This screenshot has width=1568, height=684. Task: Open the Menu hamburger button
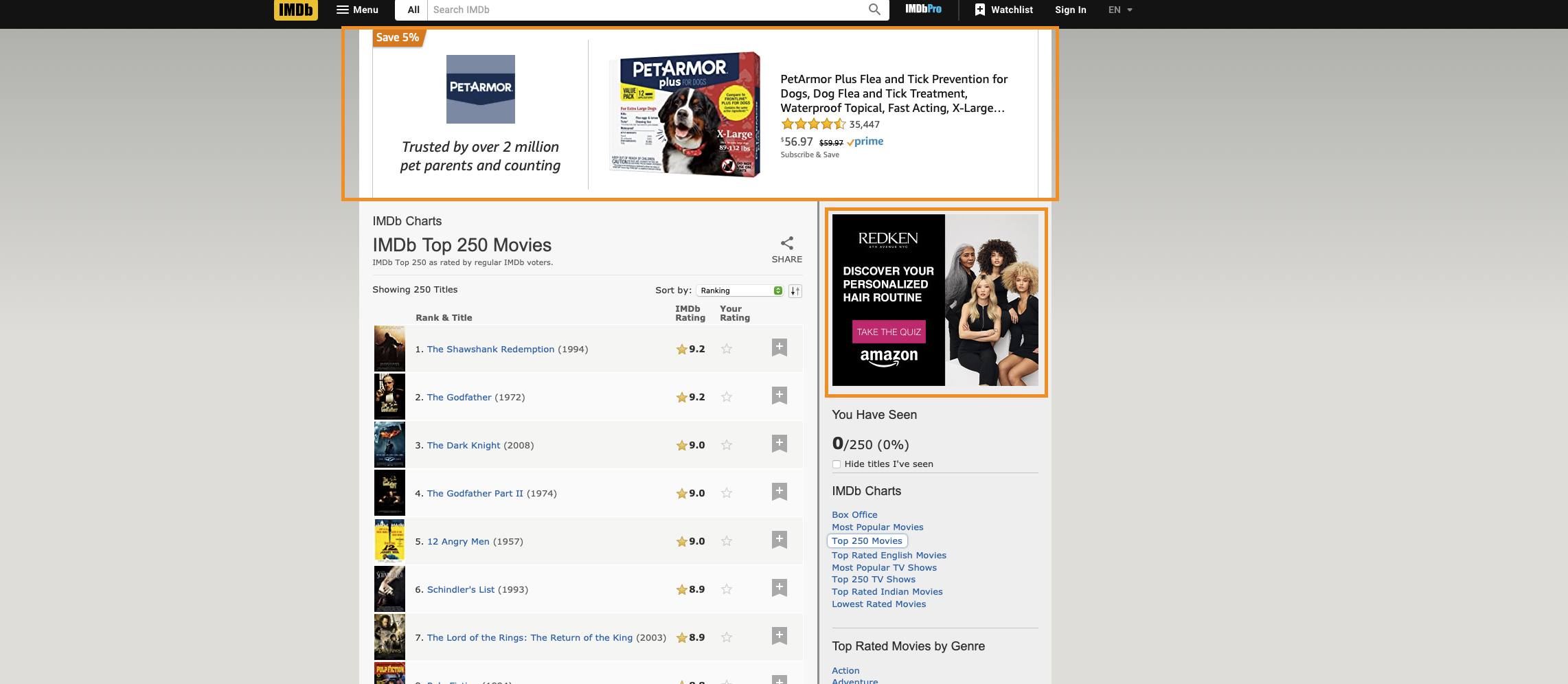(357, 10)
